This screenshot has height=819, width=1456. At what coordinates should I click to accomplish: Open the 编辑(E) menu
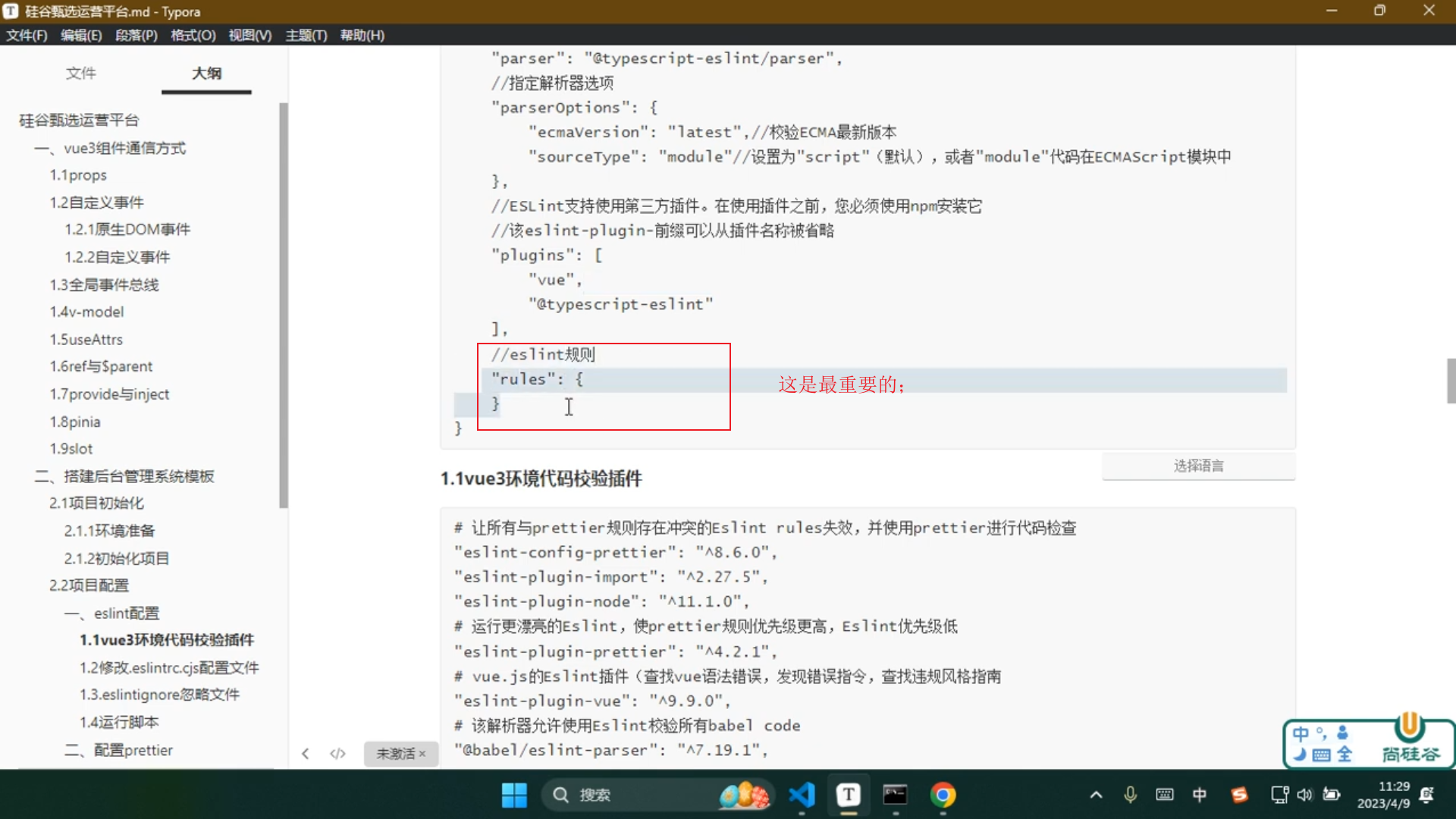[81, 35]
